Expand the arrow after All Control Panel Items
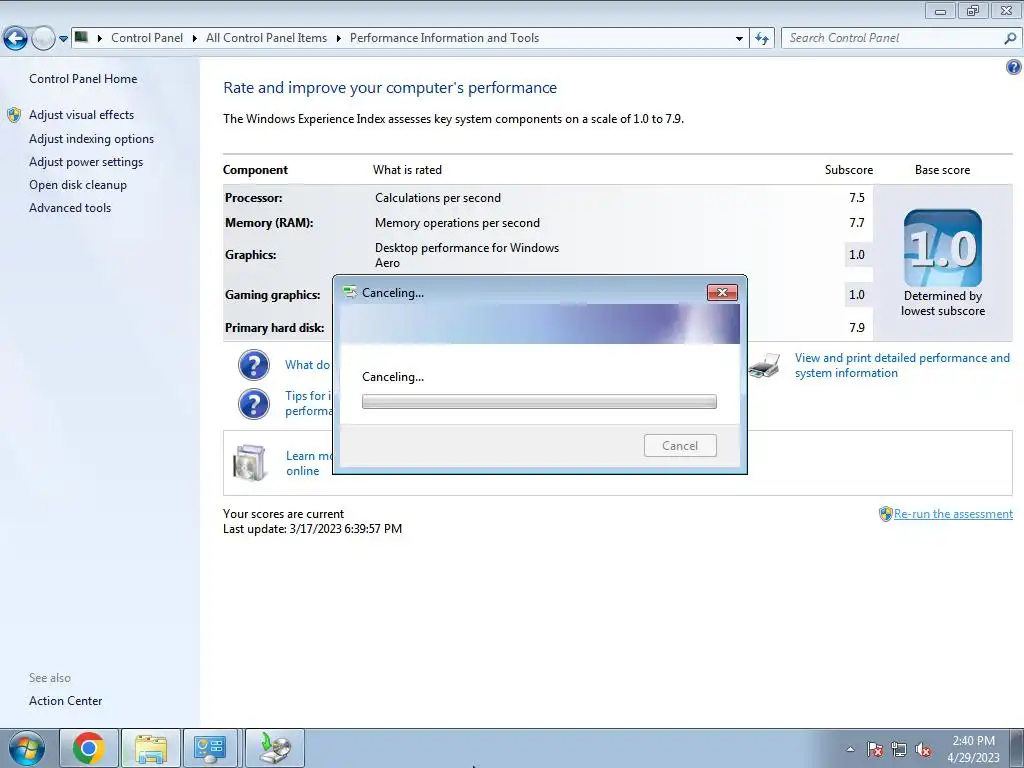The width and height of the screenshot is (1024, 768). pos(338,38)
